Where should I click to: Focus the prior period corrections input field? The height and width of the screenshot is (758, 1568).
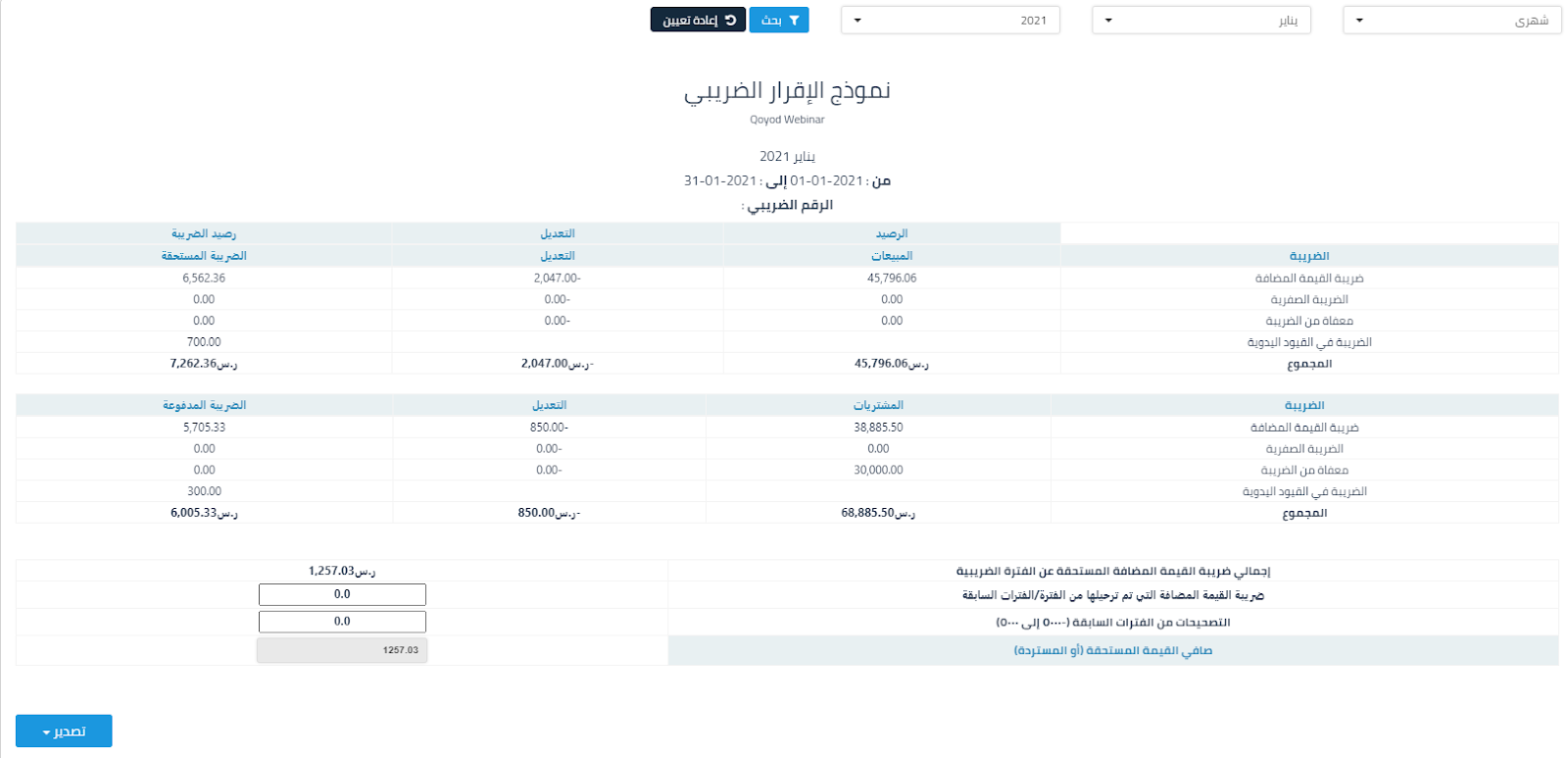pyautogui.click(x=342, y=622)
